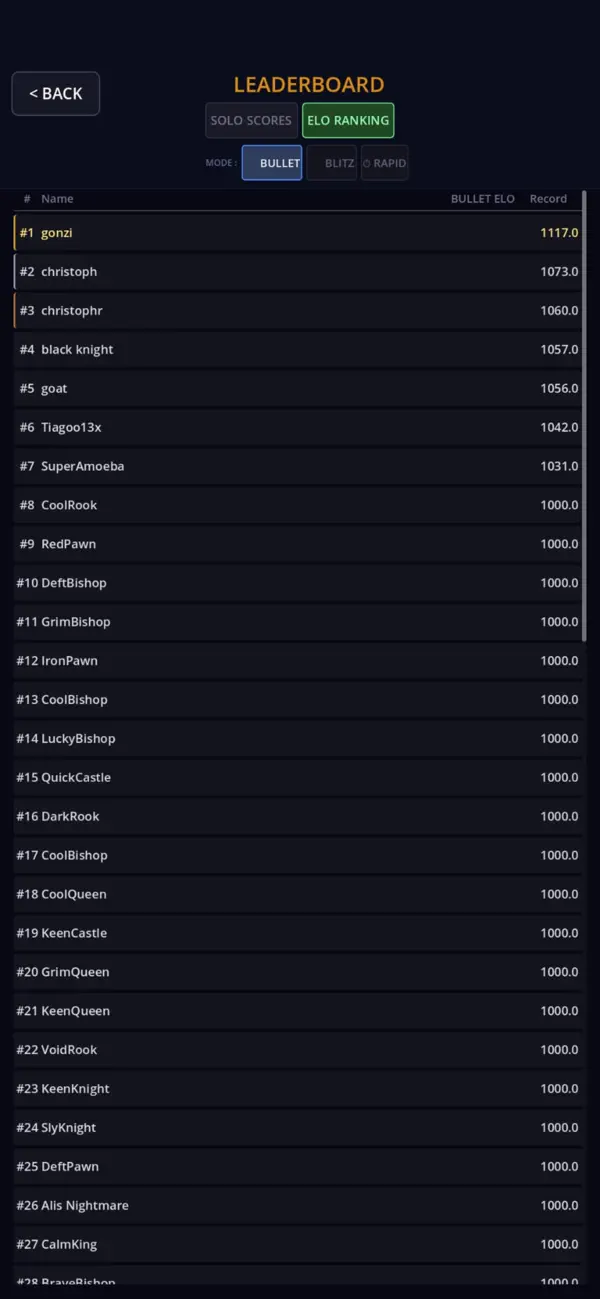Open gonzi's first-place leaderboard row
The width and height of the screenshot is (600, 1299).
point(298,232)
